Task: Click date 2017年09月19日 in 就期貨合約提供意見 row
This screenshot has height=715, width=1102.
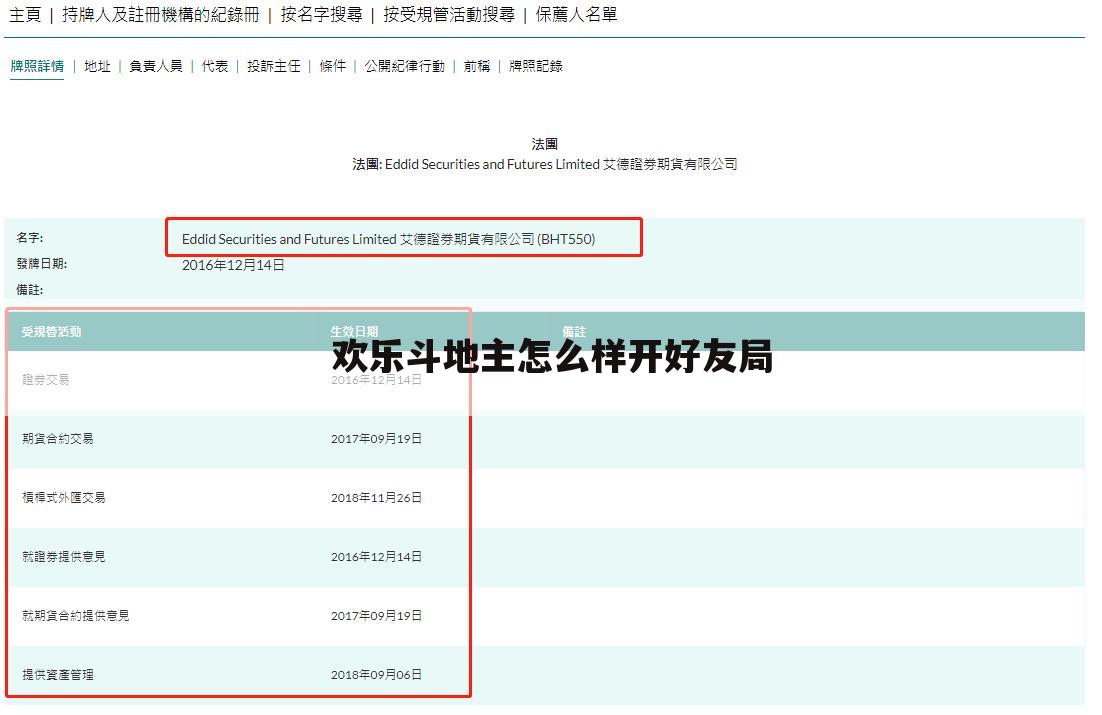Action: pyautogui.click(x=377, y=616)
